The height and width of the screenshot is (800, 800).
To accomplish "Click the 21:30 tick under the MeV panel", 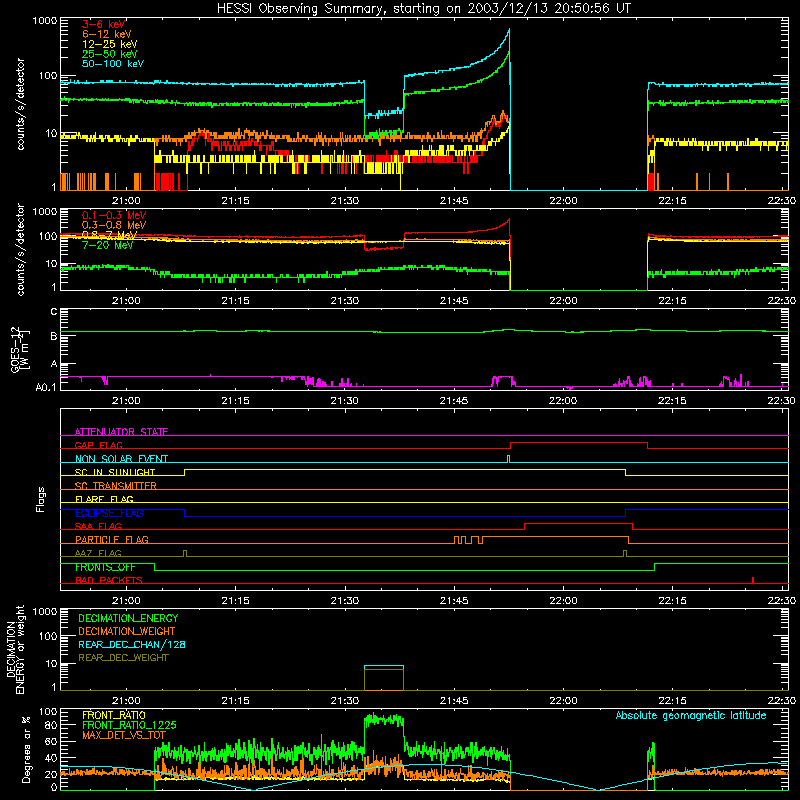I will pos(344,301).
